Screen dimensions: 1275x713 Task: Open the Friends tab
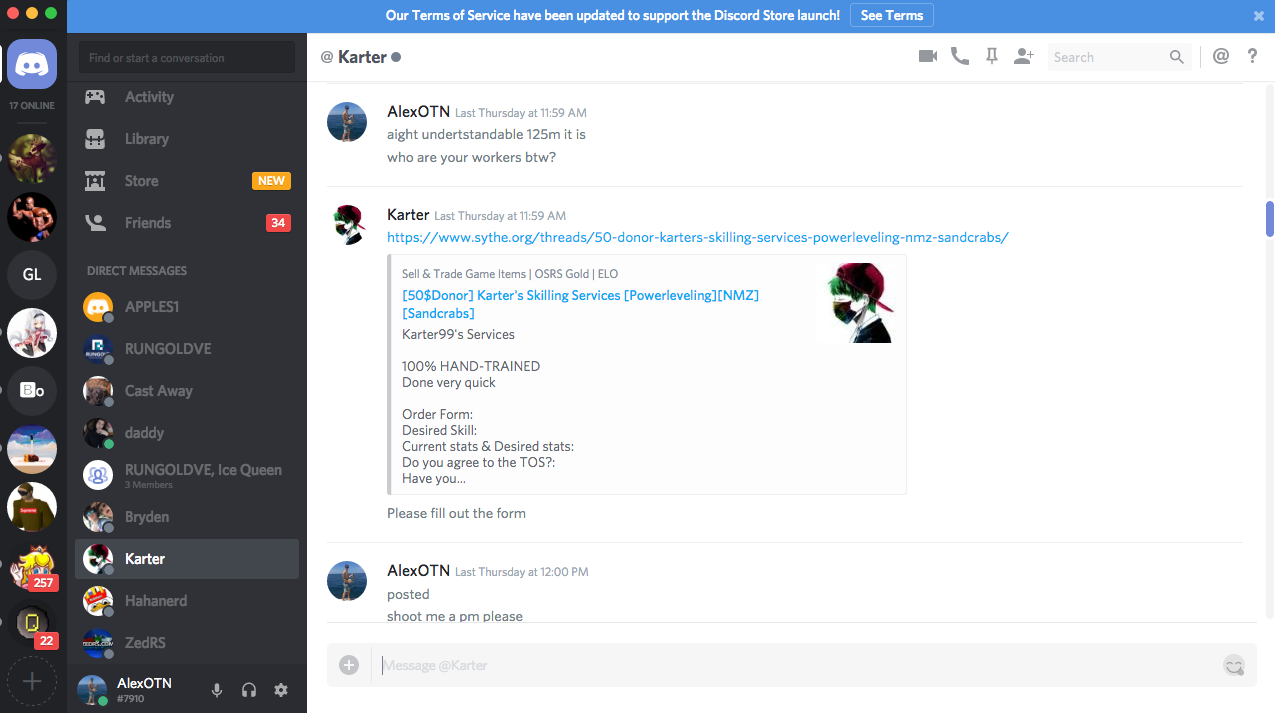(187, 223)
